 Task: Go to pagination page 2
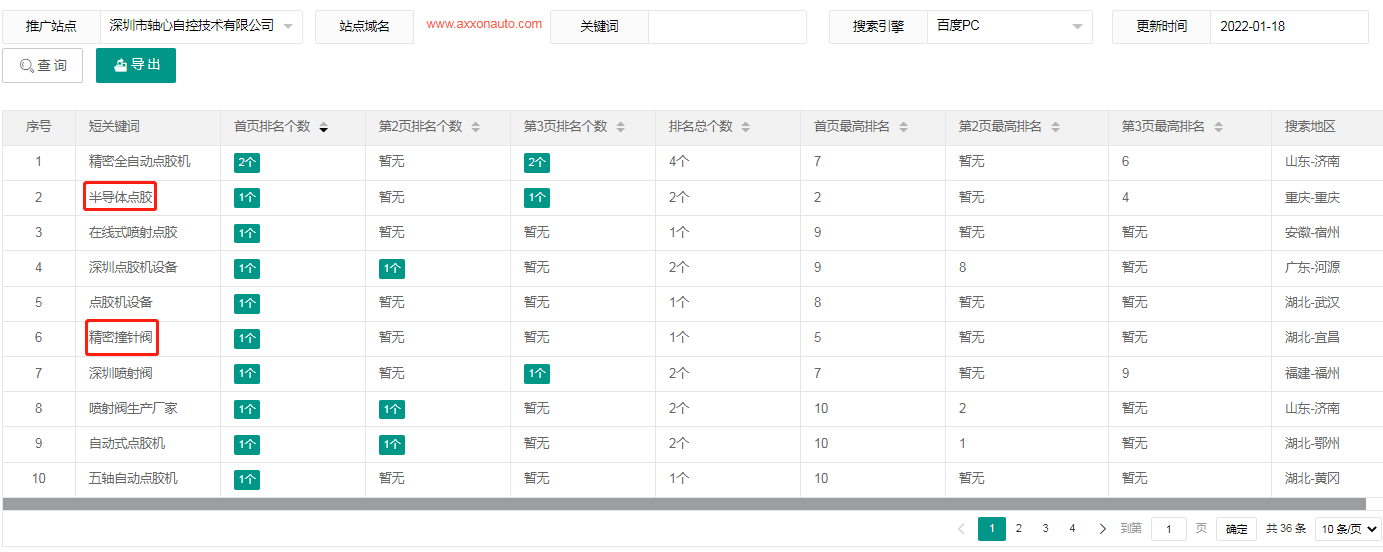pos(1018,529)
